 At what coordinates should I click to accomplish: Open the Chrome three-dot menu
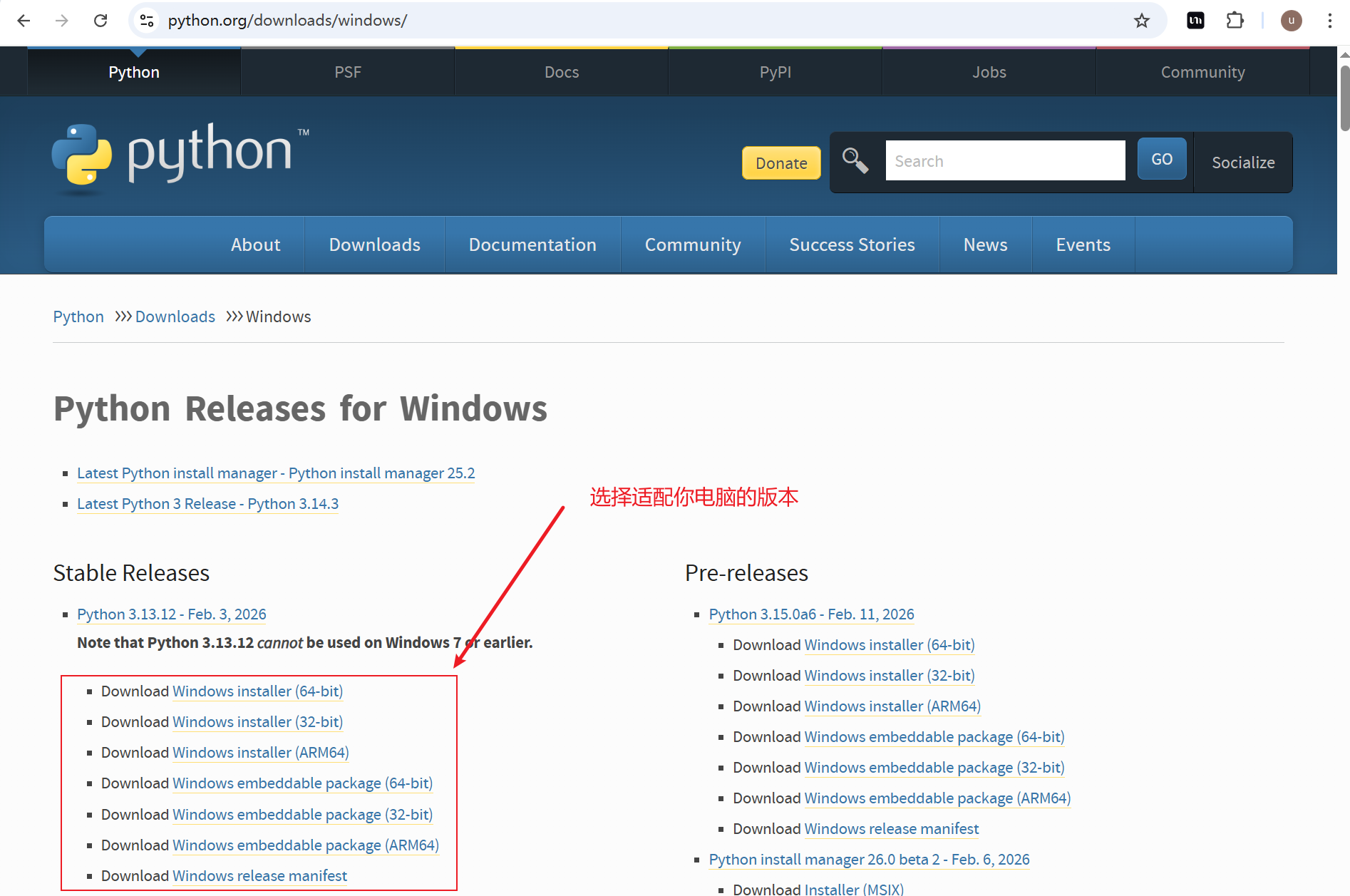1329,21
